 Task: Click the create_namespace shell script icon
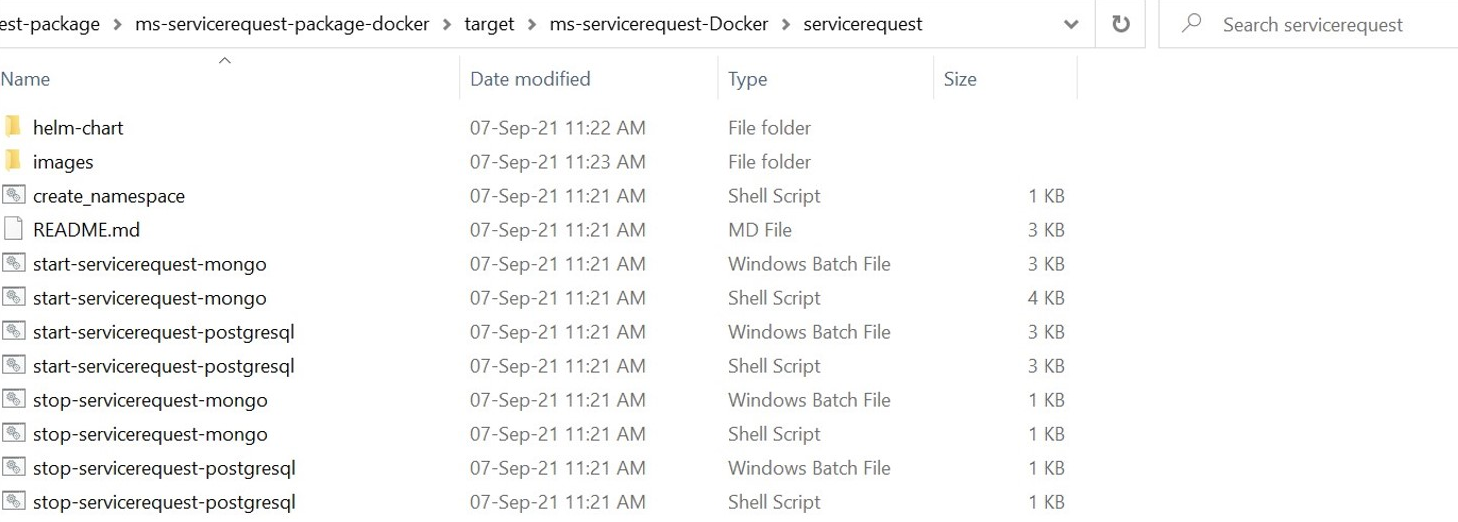(13, 195)
